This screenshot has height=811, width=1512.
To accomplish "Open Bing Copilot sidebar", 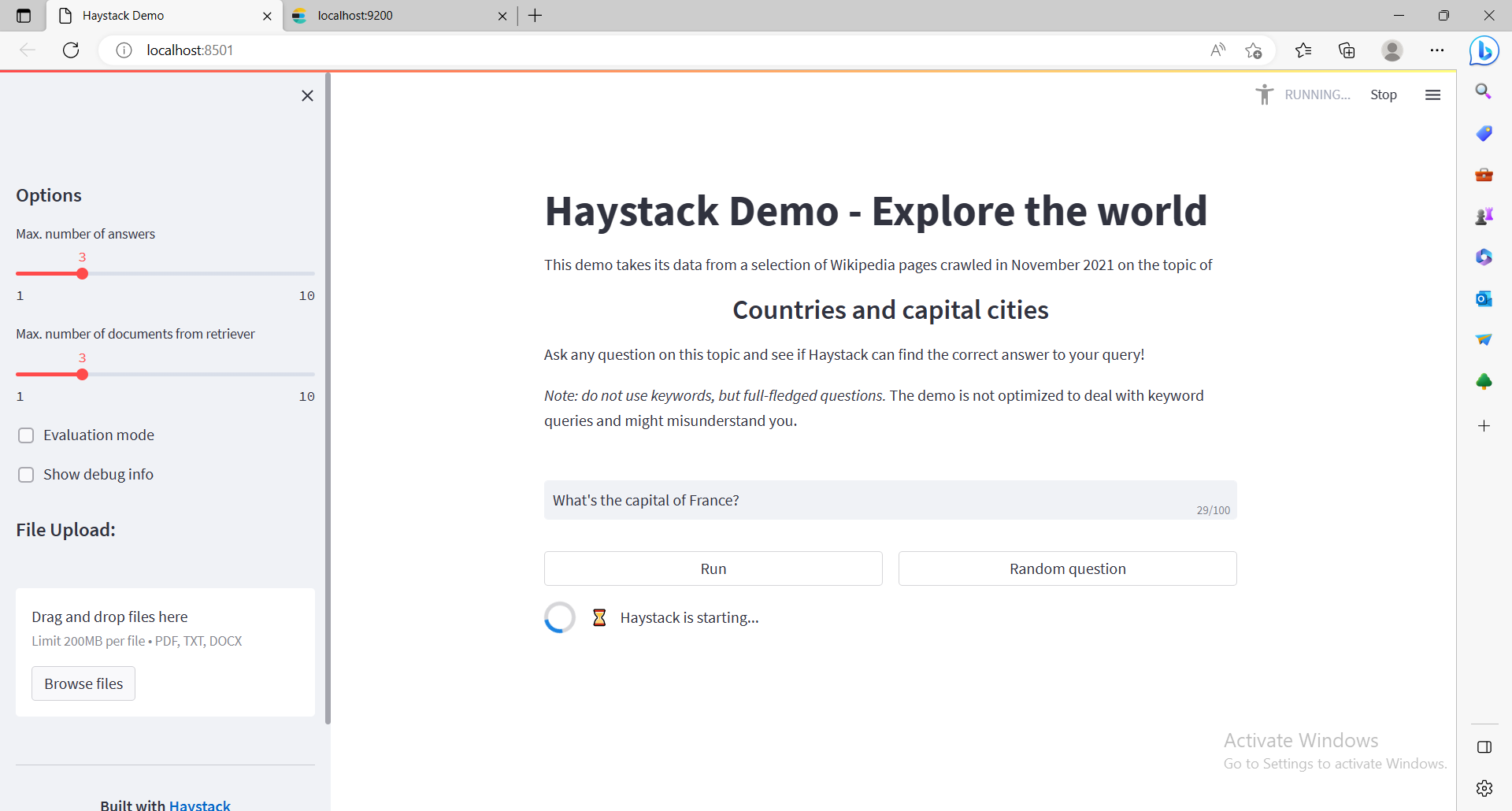I will click(1484, 50).
